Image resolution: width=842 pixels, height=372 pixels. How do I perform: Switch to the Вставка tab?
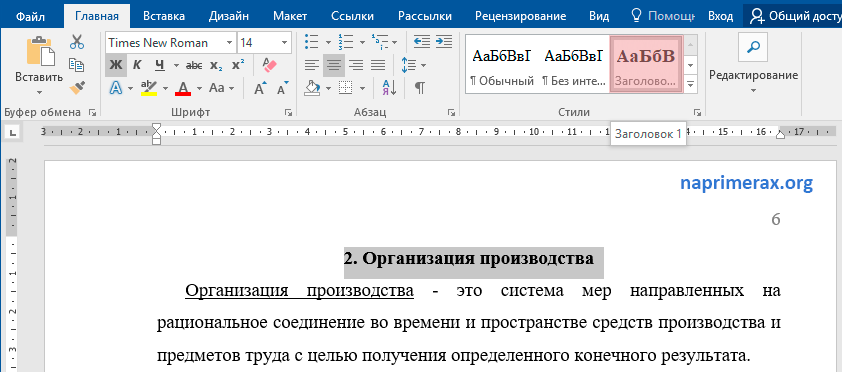point(164,16)
